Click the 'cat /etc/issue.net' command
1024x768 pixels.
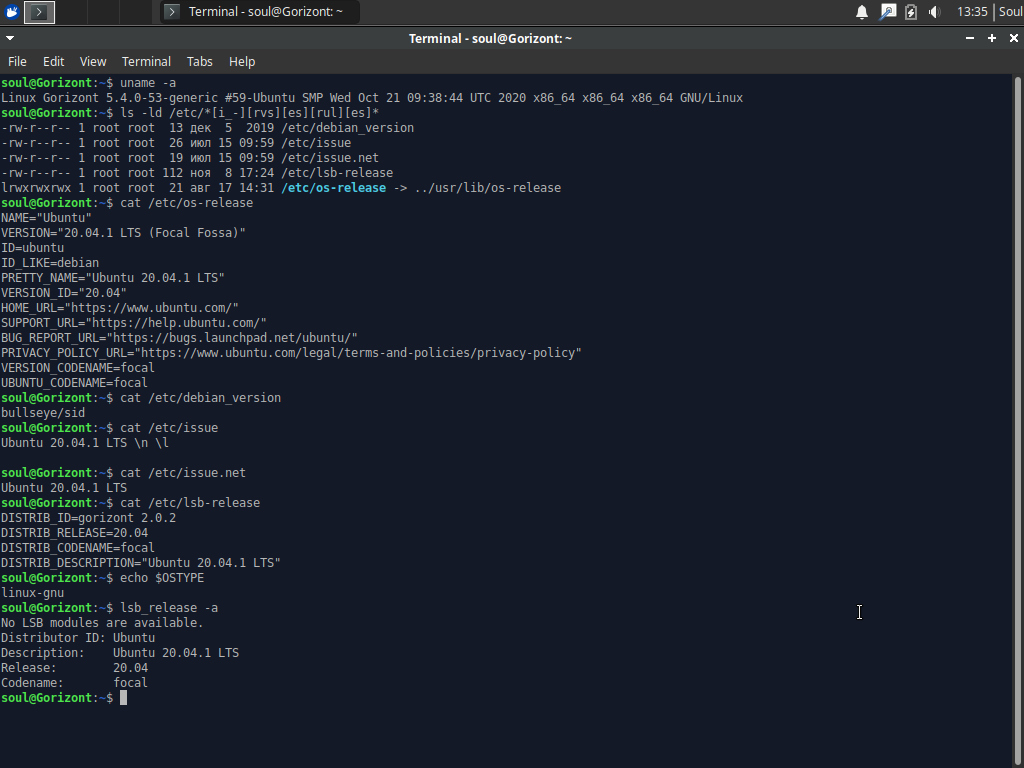click(183, 473)
